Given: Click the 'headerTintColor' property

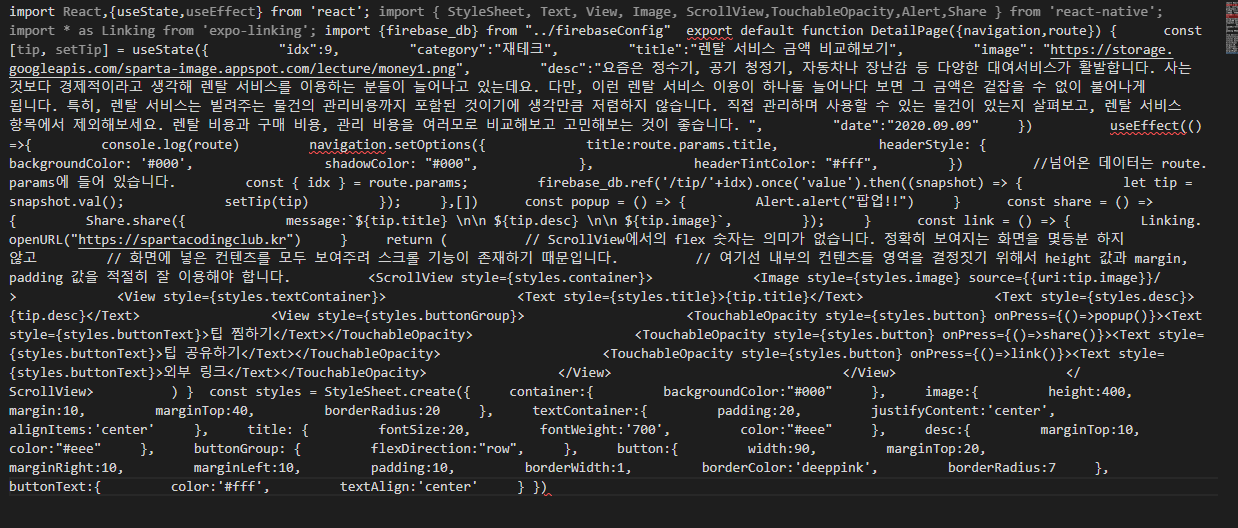Looking at the screenshot, I should click(752, 164).
